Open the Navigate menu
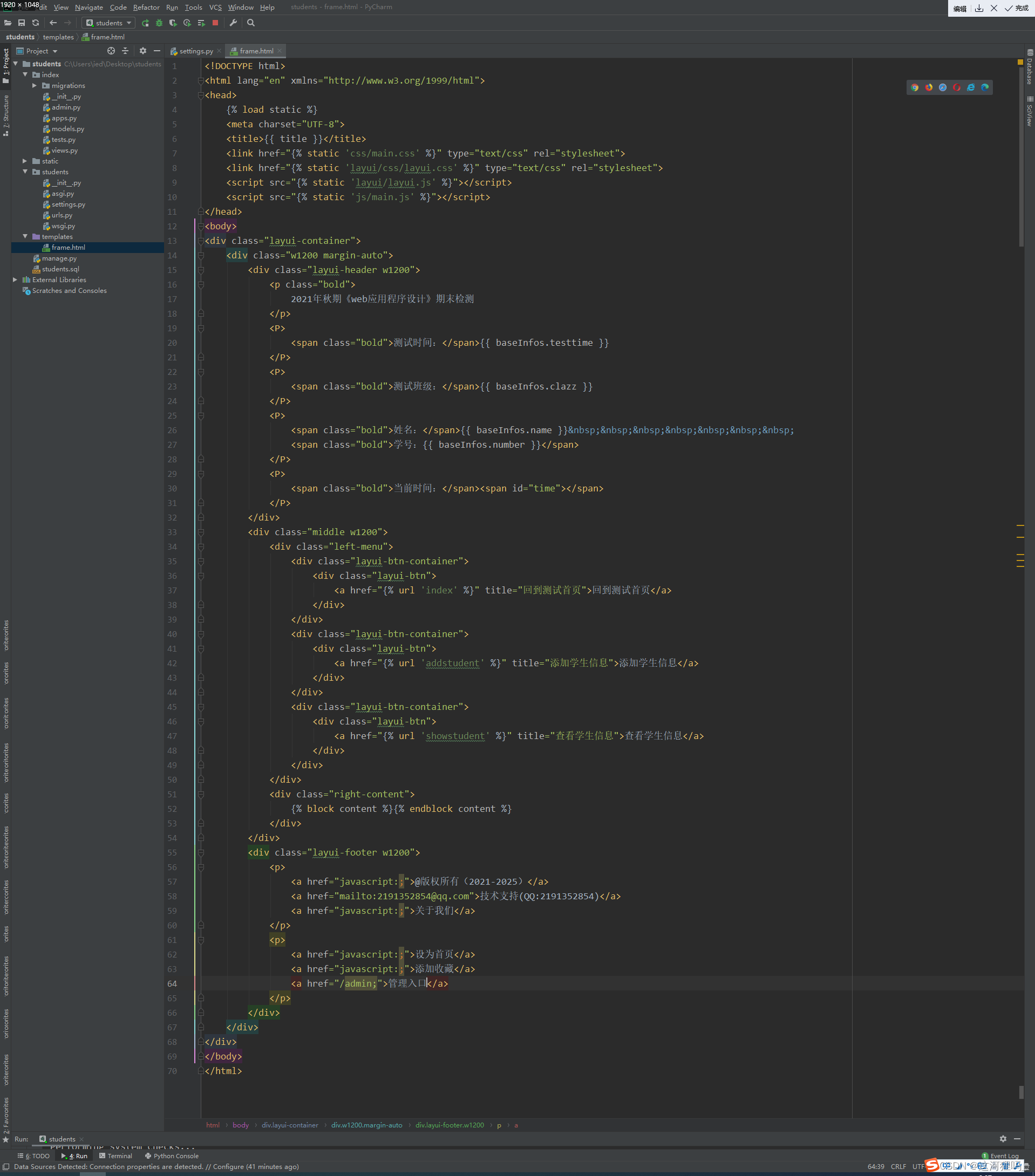Viewport: 1035px width, 1176px height. 88,8
